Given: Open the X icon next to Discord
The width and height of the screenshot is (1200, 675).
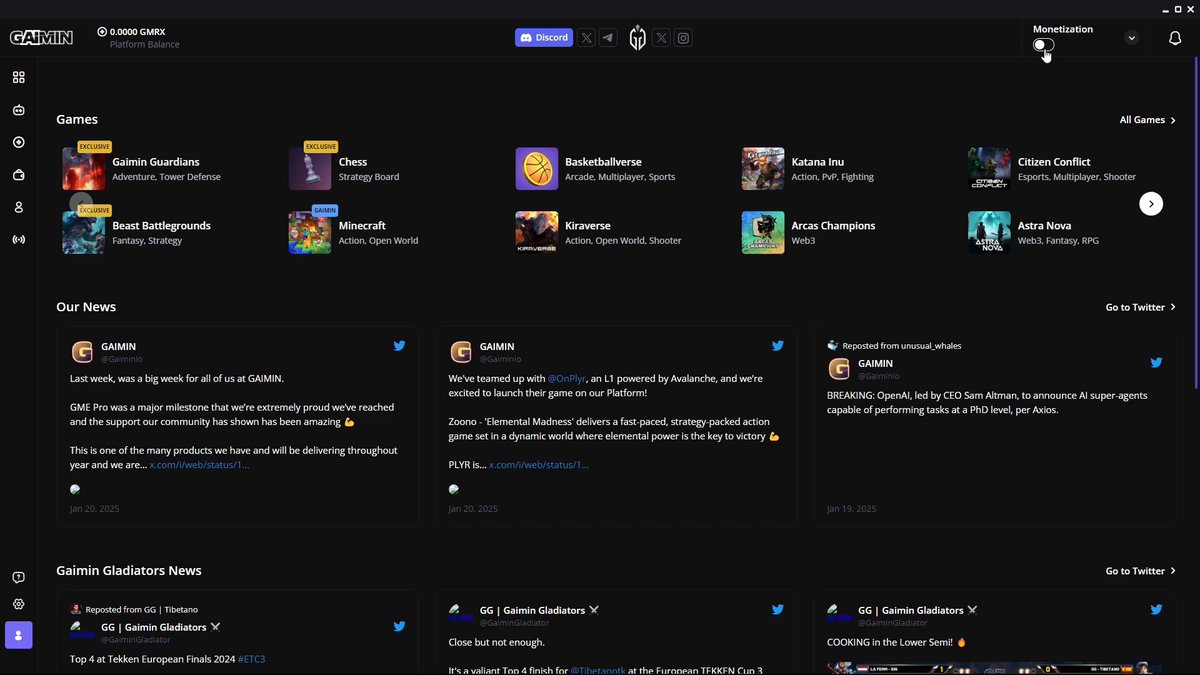Looking at the screenshot, I should [587, 38].
